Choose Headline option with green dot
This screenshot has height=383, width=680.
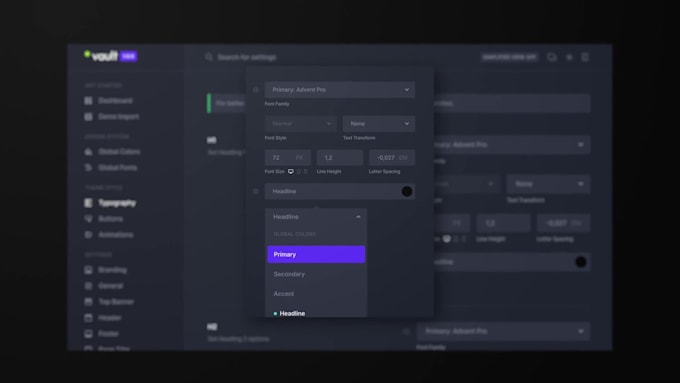tap(316, 313)
